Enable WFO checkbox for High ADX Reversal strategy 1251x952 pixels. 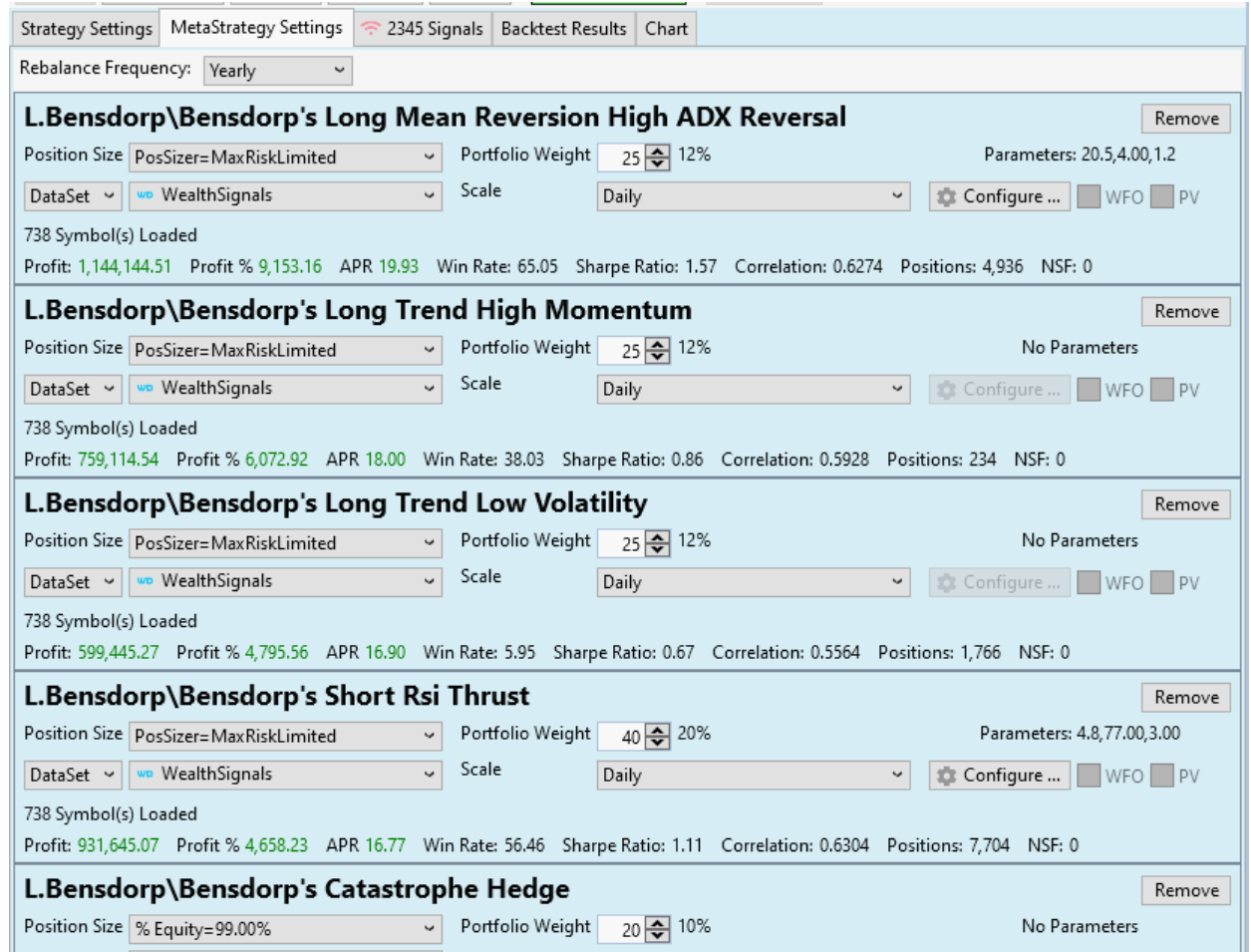1089,196
